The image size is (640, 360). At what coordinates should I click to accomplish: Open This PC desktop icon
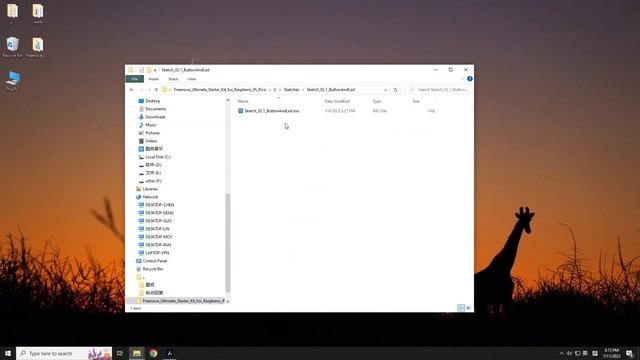(12, 80)
